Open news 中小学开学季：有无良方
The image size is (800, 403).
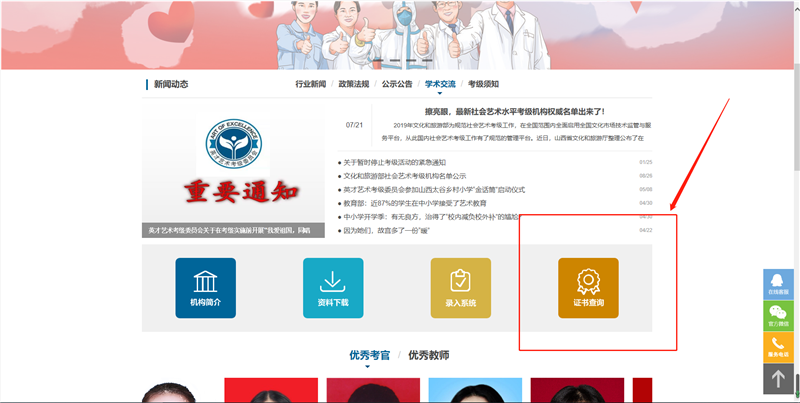coord(429,217)
